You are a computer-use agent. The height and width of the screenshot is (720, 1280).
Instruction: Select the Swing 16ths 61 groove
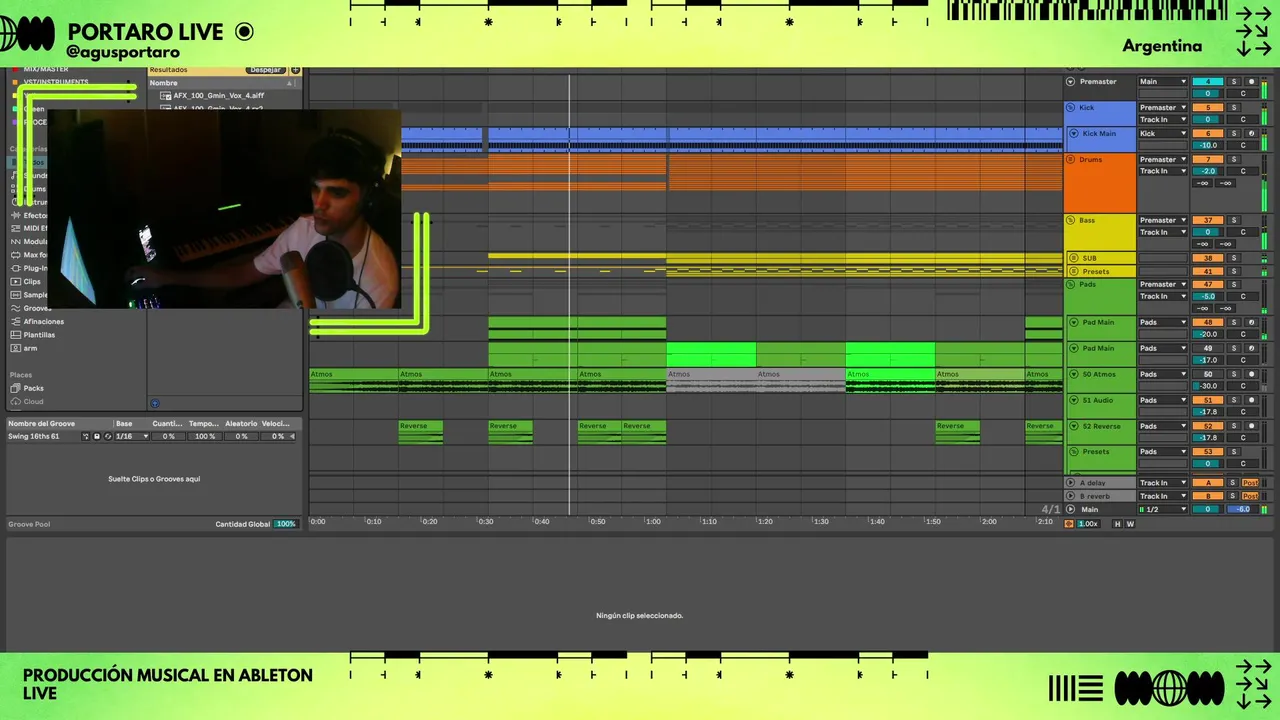(34, 436)
